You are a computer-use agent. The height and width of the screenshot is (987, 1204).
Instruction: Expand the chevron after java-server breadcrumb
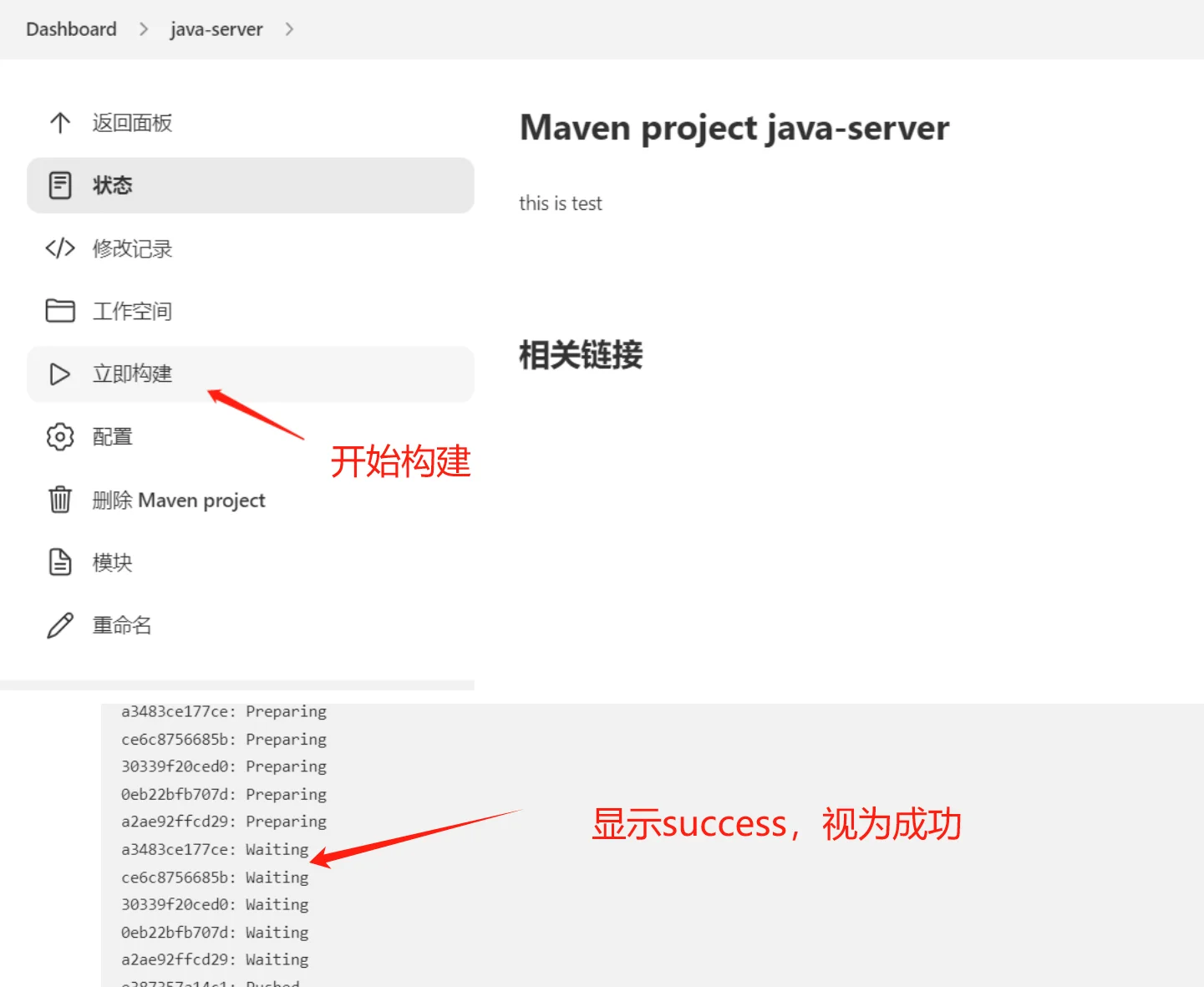point(289,29)
